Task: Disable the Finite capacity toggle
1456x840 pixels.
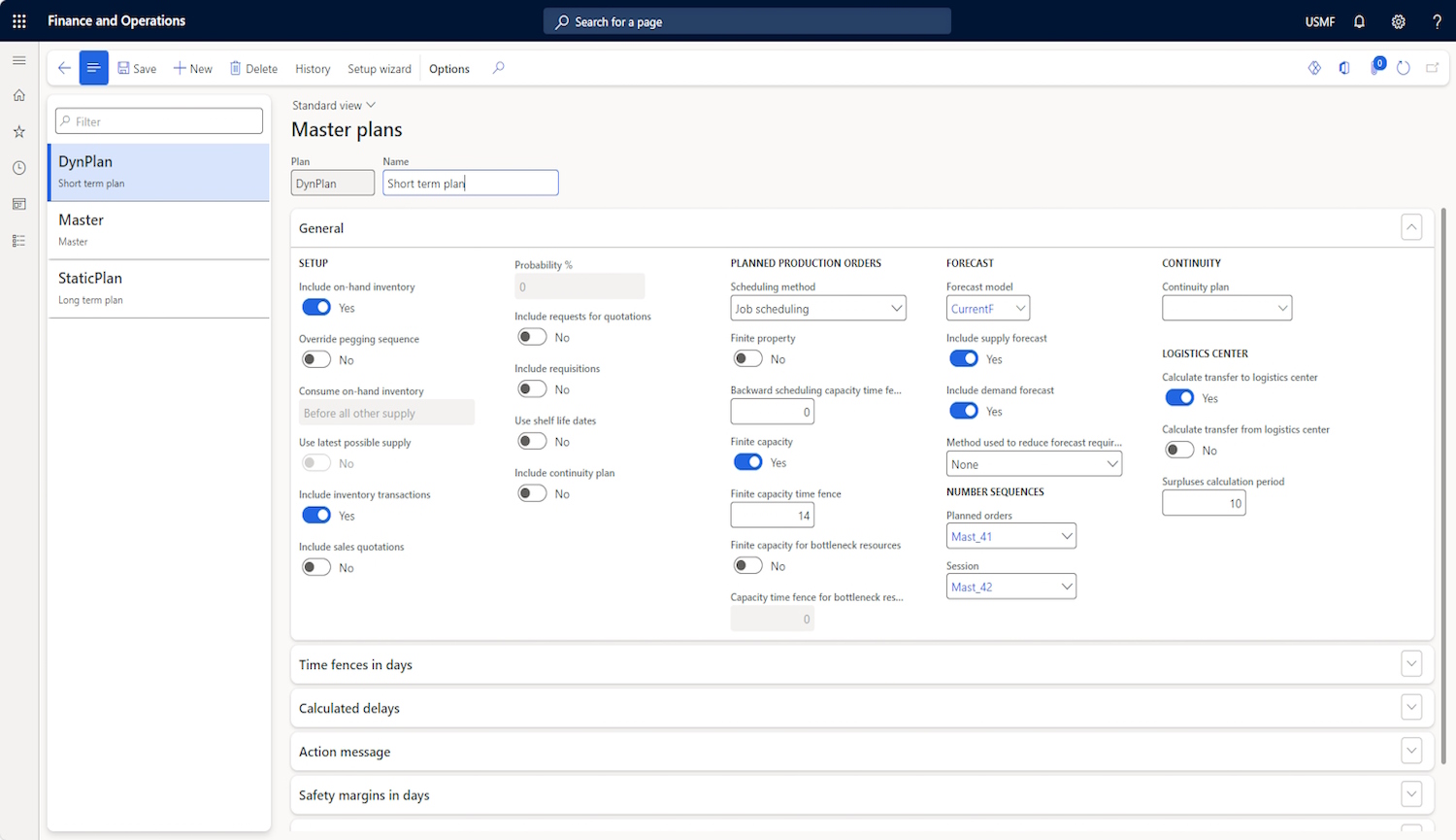Action: coord(747,462)
